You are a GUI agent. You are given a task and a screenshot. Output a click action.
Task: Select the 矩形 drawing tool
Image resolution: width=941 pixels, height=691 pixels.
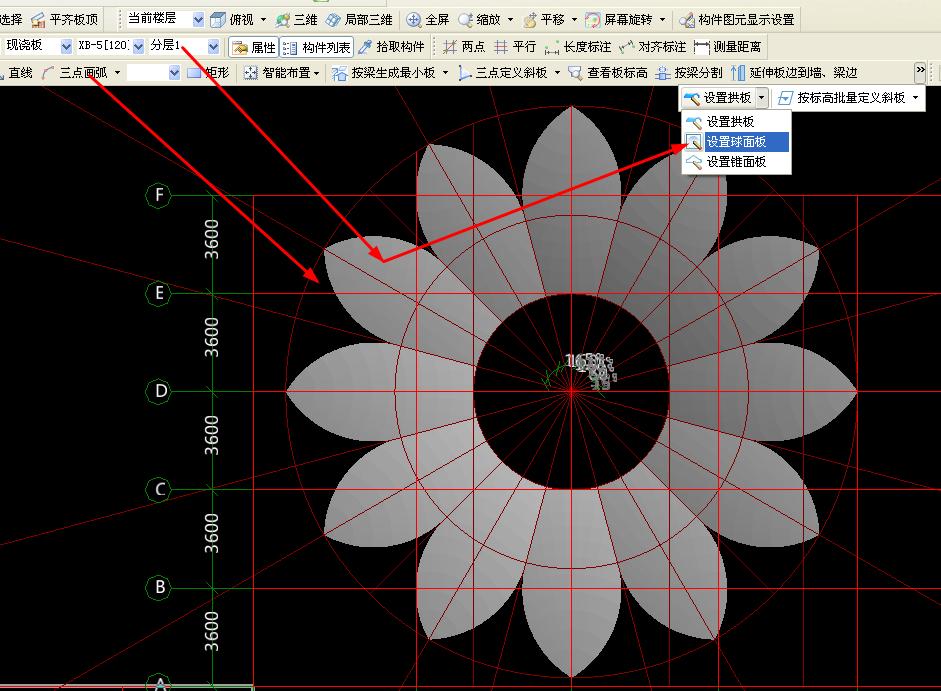208,73
